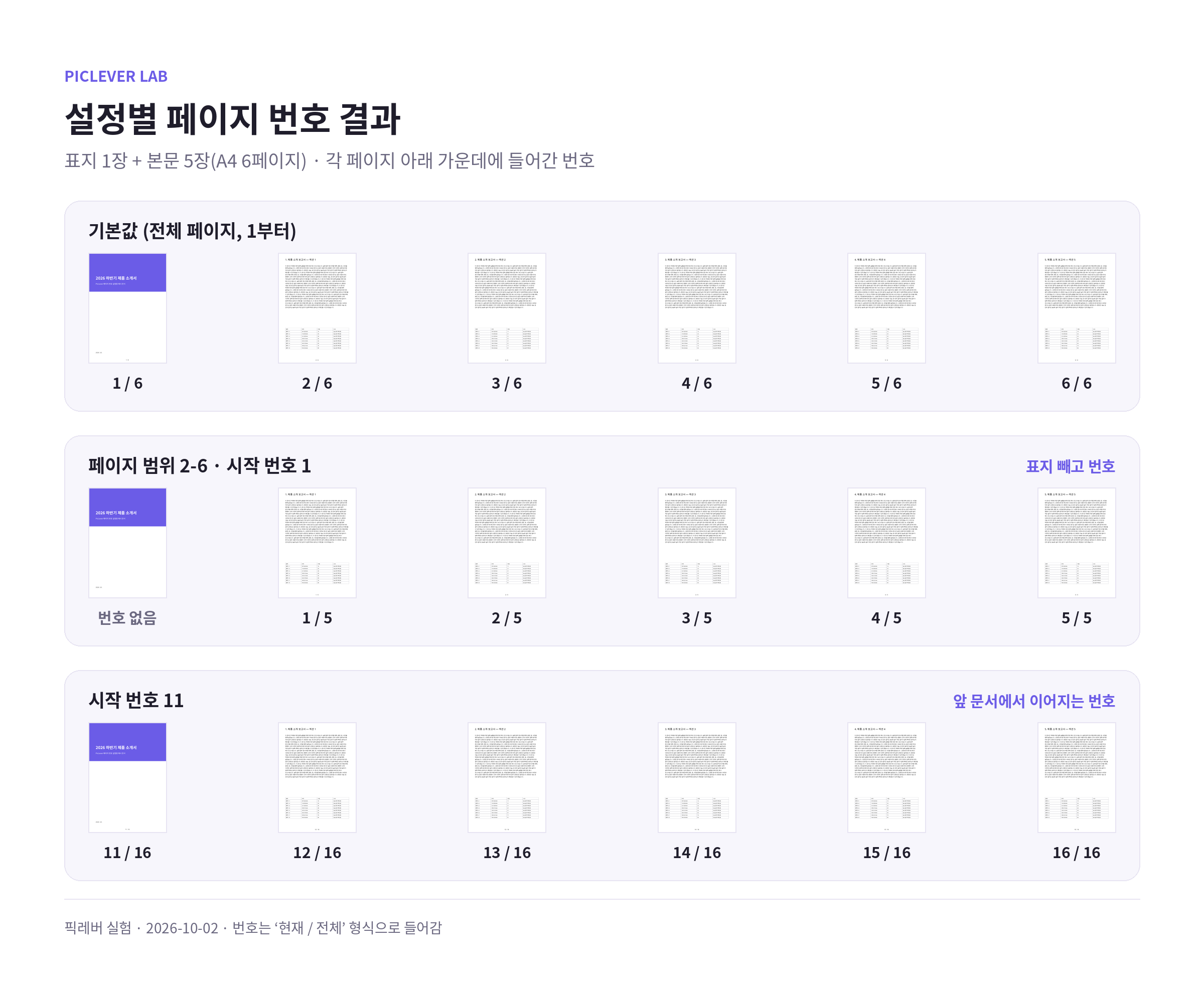Viewport: 1204px width, 989px height.
Task: Click the '시작 번호 11' section title
Action: pos(136,700)
